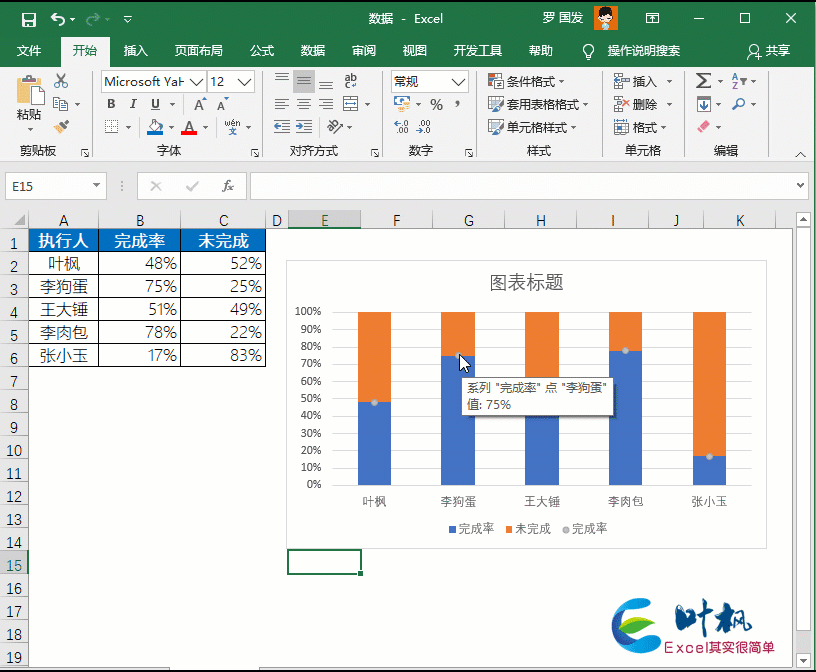The height and width of the screenshot is (672, 816).
Task: Toggle Italic formatting
Action: click(x=132, y=104)
